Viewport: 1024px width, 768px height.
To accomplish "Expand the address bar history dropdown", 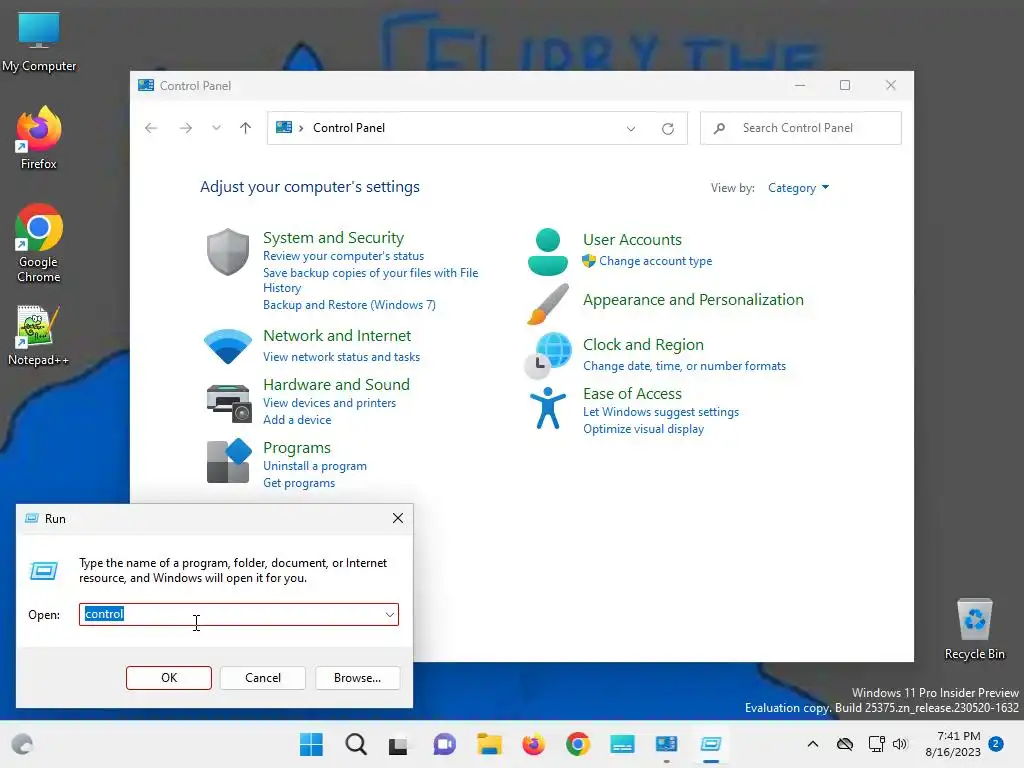I will [x=631, y=129].
